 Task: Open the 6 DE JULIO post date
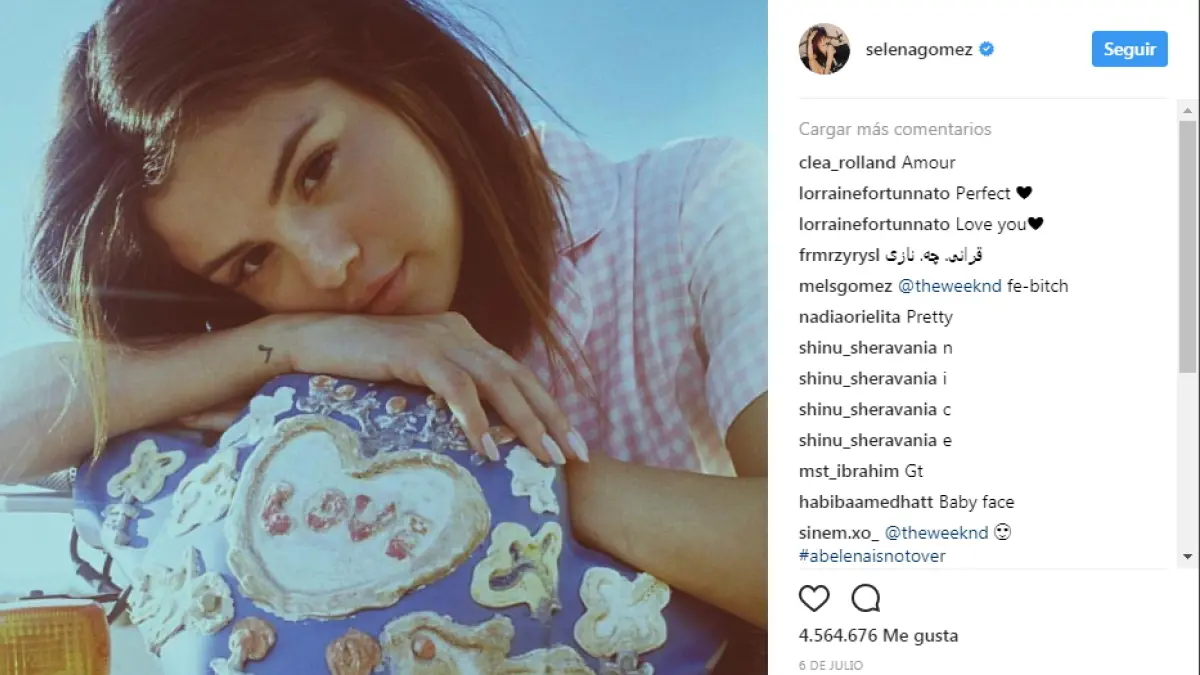[x=831, y=665]
